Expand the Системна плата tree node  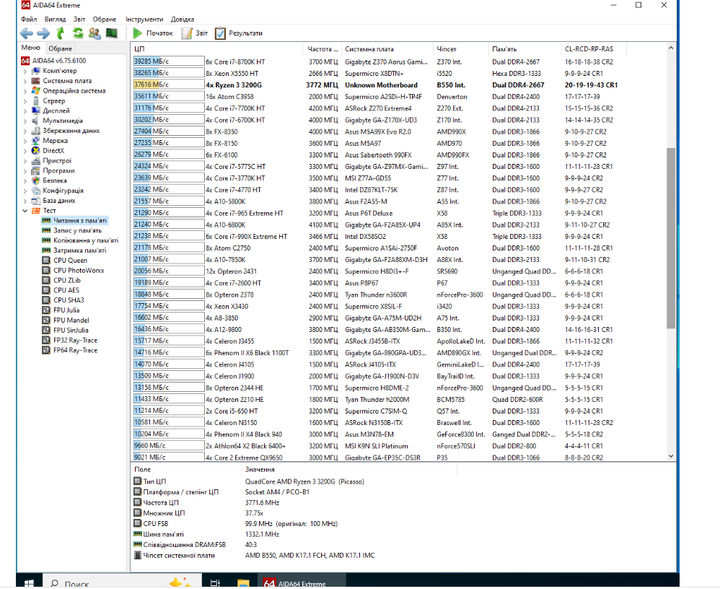25,81
